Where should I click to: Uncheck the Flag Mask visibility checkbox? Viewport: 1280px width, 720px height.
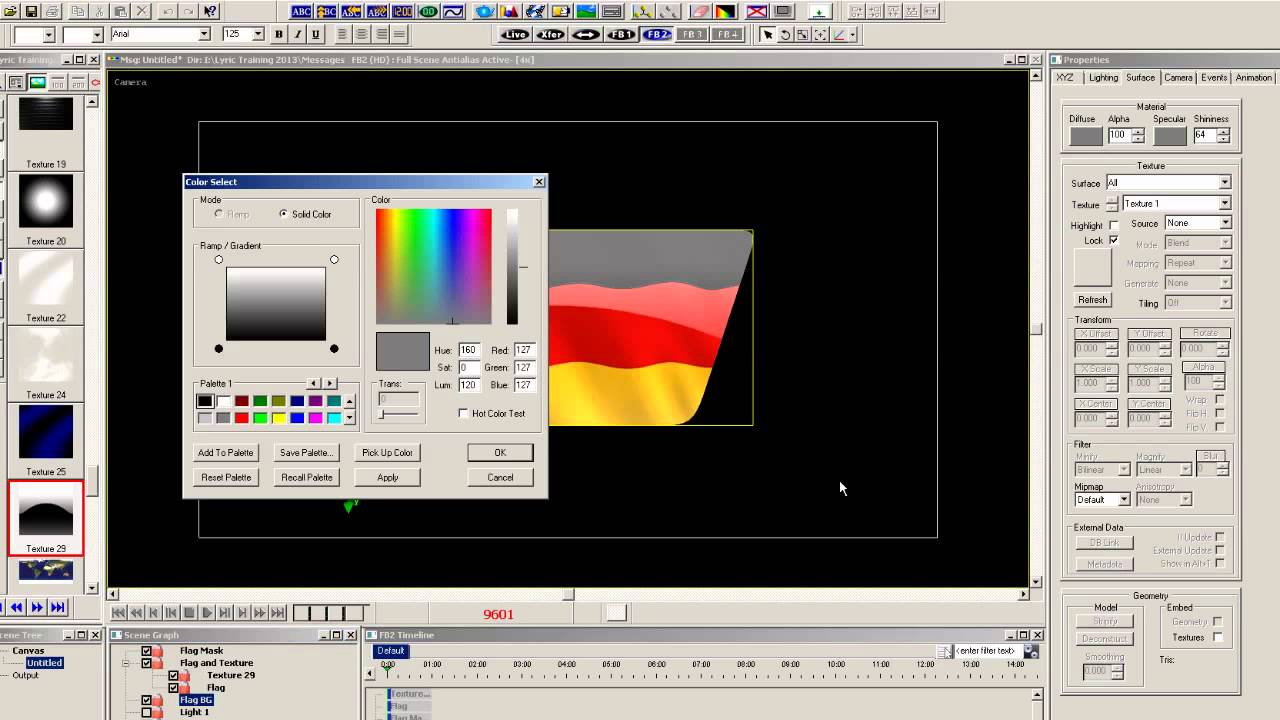[x=146, y=651]
